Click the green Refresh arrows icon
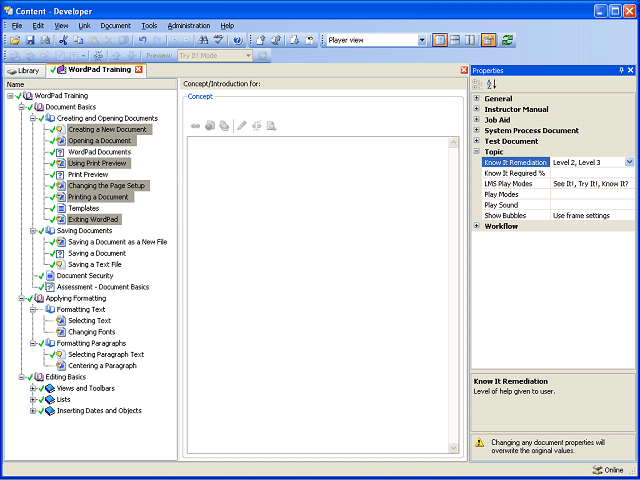This screenshot has width=640, height=480. click(508, 40)
